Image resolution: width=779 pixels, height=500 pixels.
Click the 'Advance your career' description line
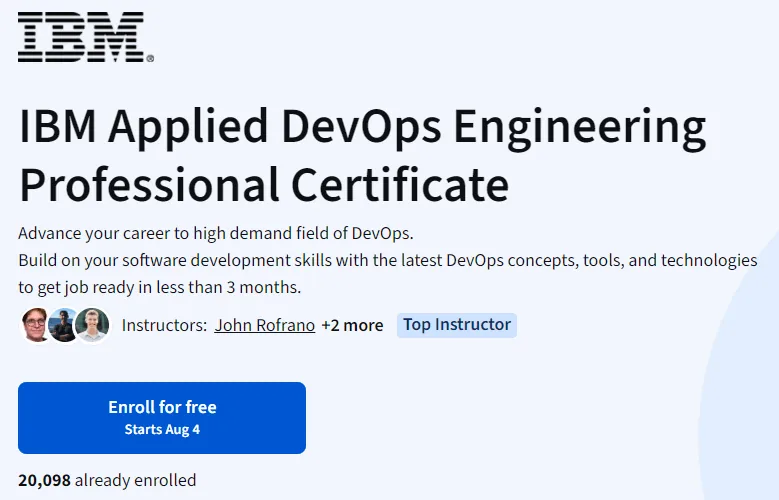point(216,233)
